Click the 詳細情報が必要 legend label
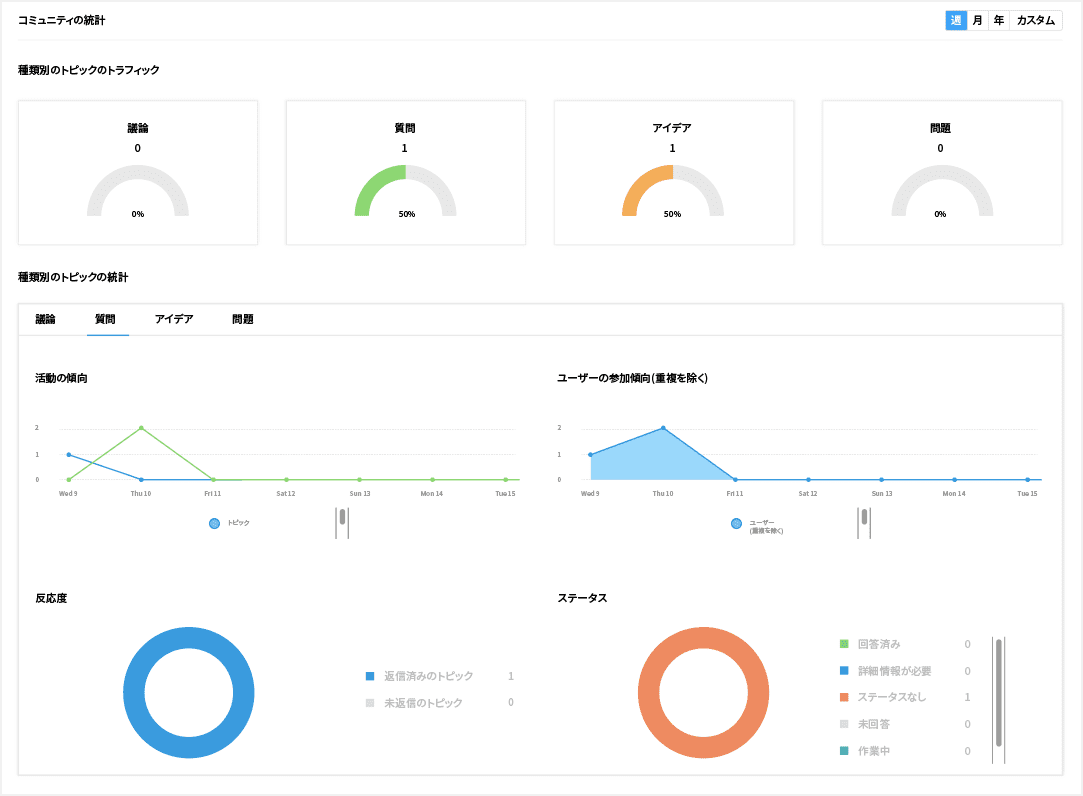 pyautogui.click(x=894, y=671)
